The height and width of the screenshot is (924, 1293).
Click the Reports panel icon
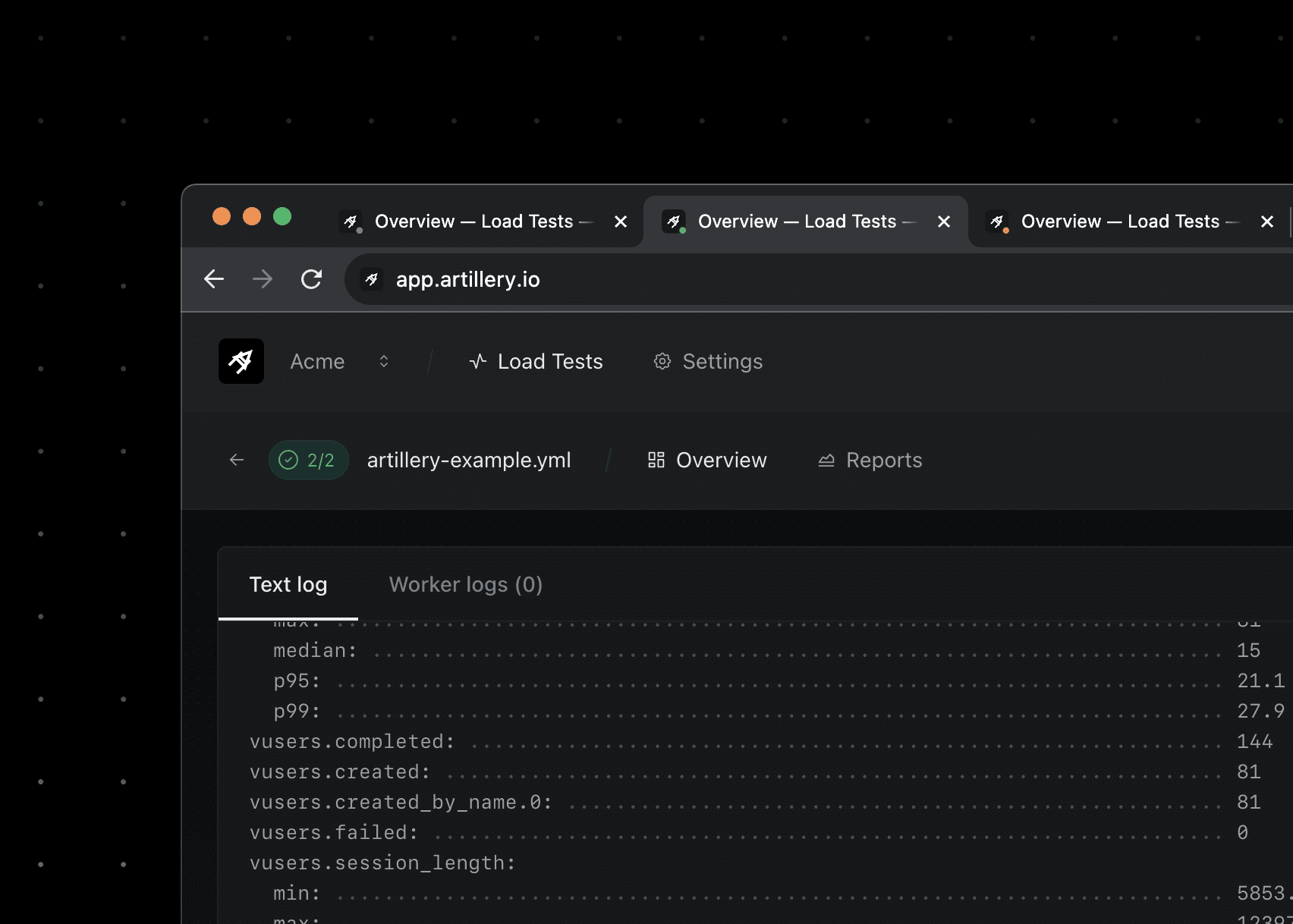(x=826, y=460)
